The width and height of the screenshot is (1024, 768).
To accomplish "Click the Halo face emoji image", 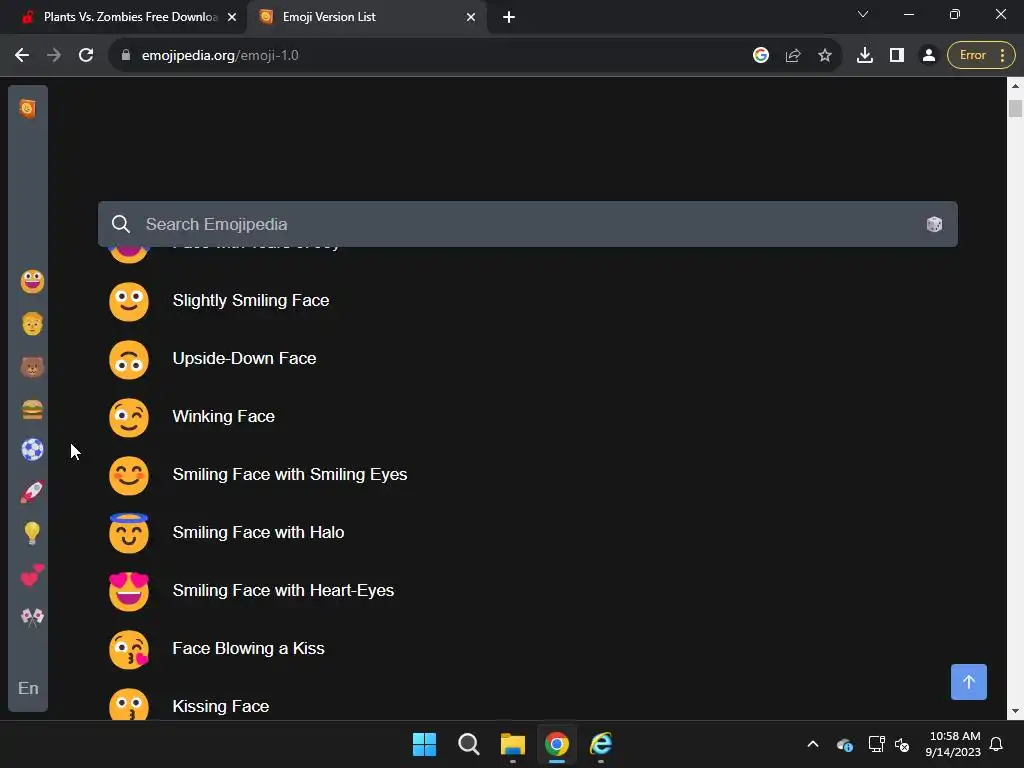I will coord(129,533).
